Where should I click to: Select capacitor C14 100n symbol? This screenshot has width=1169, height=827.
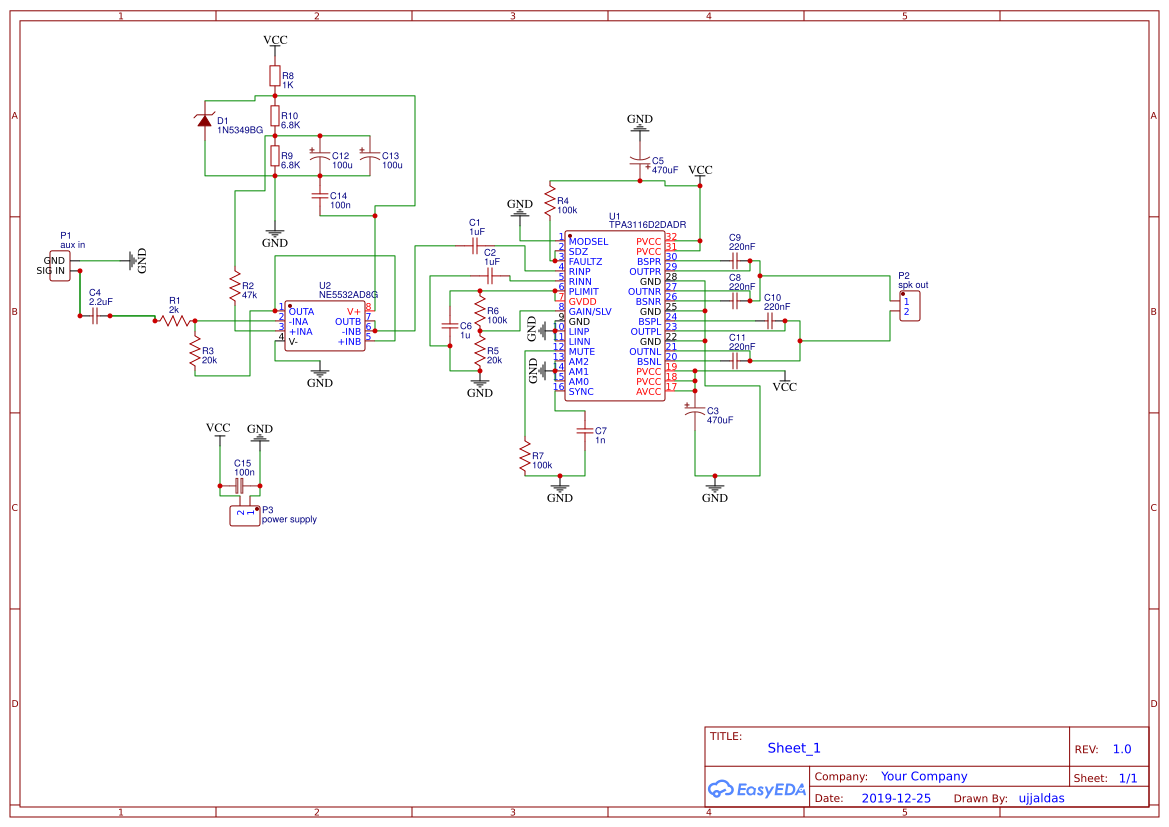(320, 195)
